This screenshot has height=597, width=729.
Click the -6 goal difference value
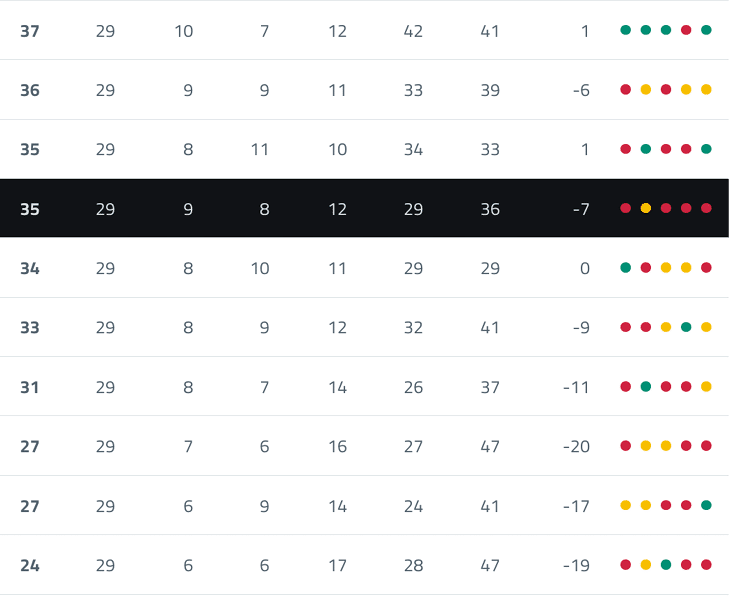click(580, 90)
